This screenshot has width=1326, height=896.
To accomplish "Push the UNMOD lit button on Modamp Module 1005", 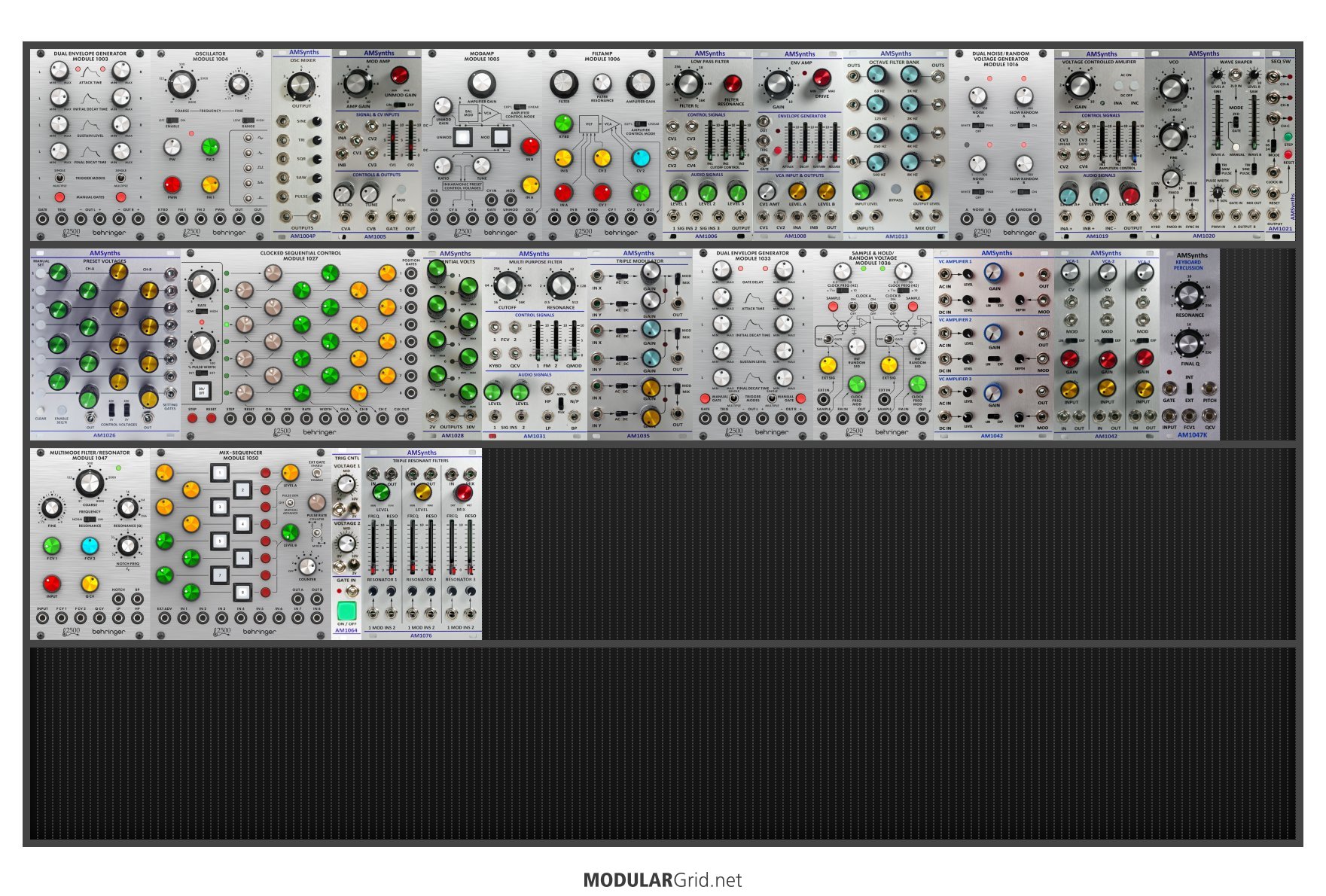I will pyautogui.click(x=464, y=137).
